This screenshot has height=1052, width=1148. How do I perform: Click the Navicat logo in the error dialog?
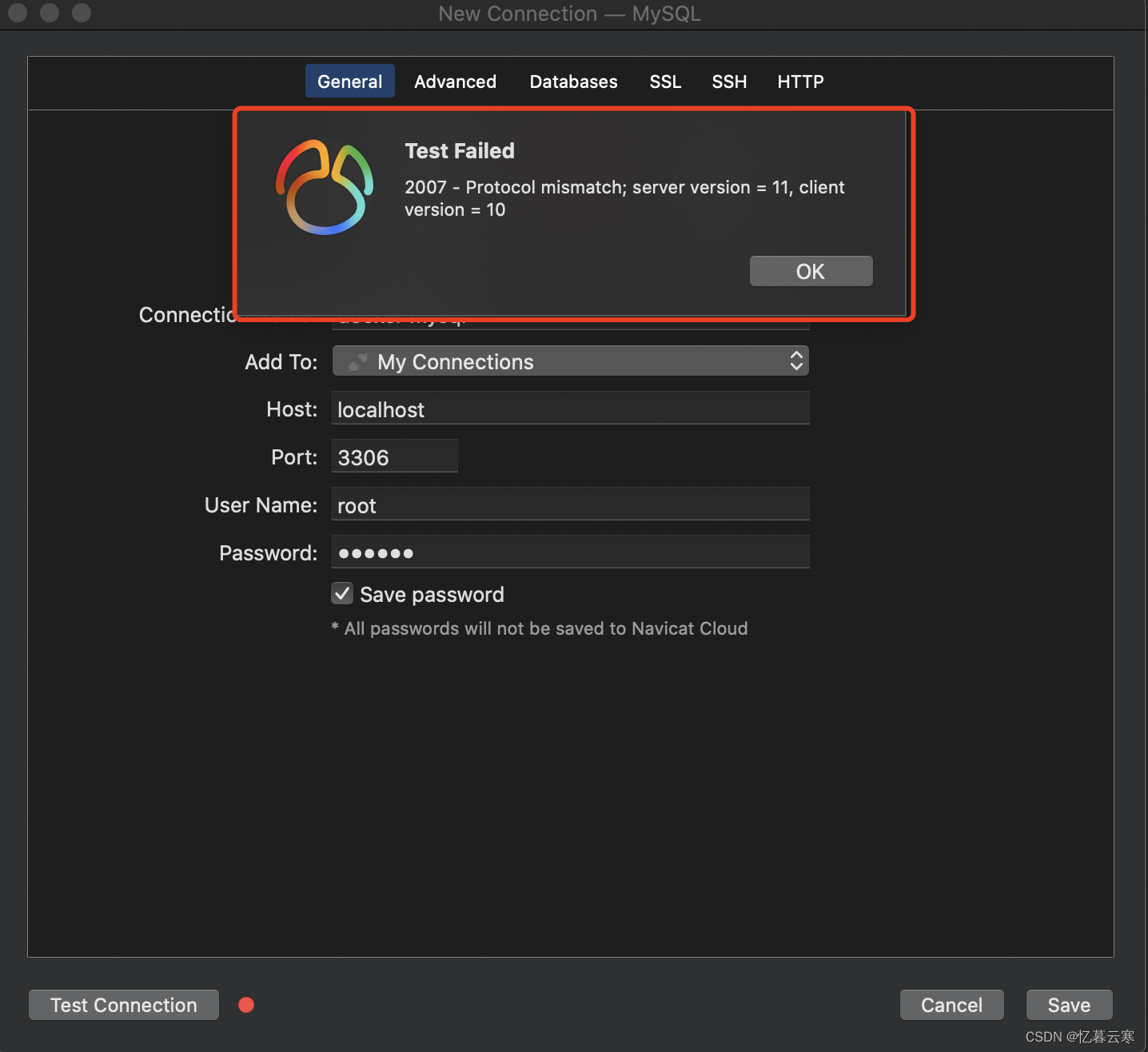pos(325,186)
